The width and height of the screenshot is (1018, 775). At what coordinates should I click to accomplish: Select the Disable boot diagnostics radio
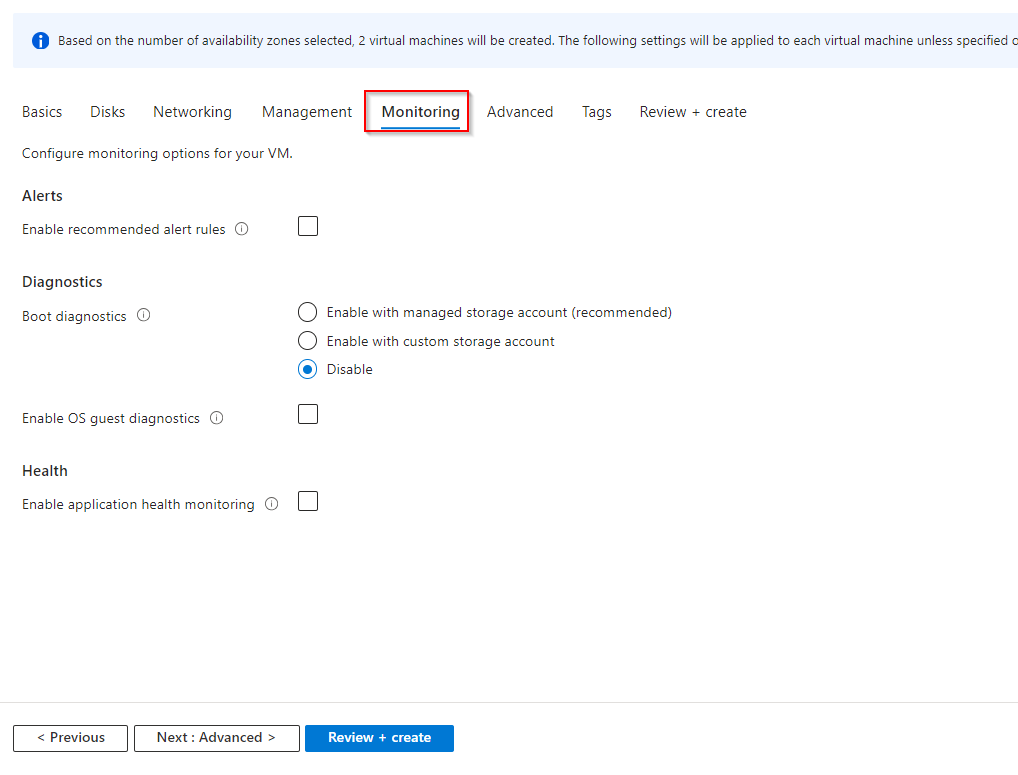coord(308,369)
